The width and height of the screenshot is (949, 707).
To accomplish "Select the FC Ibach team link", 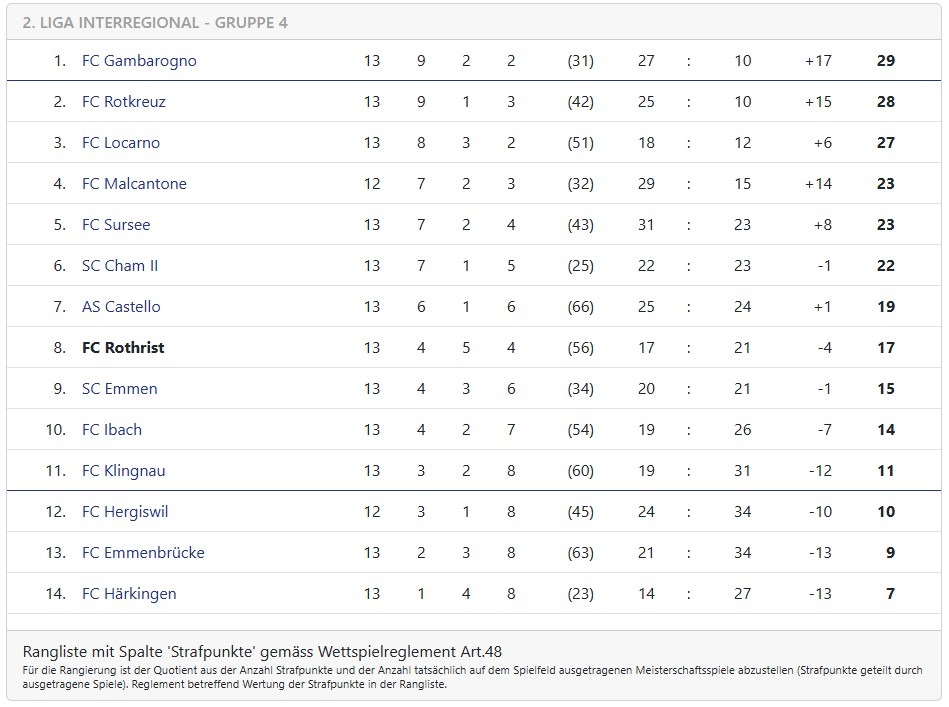I will click(x=112, y=430).
